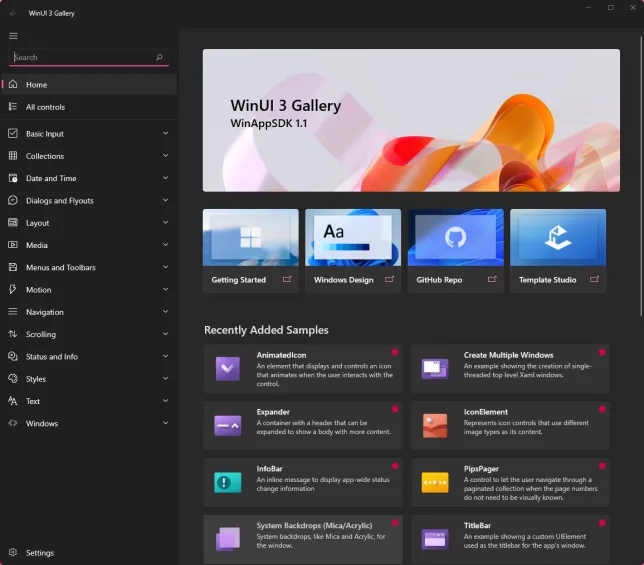This screenshot has width=644, height=565.
Task: Click the back arrow in title bar
Action: pos(13,13)
